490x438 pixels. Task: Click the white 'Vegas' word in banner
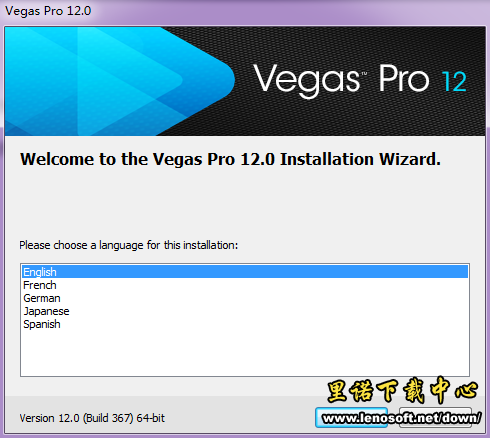point(306,80)
